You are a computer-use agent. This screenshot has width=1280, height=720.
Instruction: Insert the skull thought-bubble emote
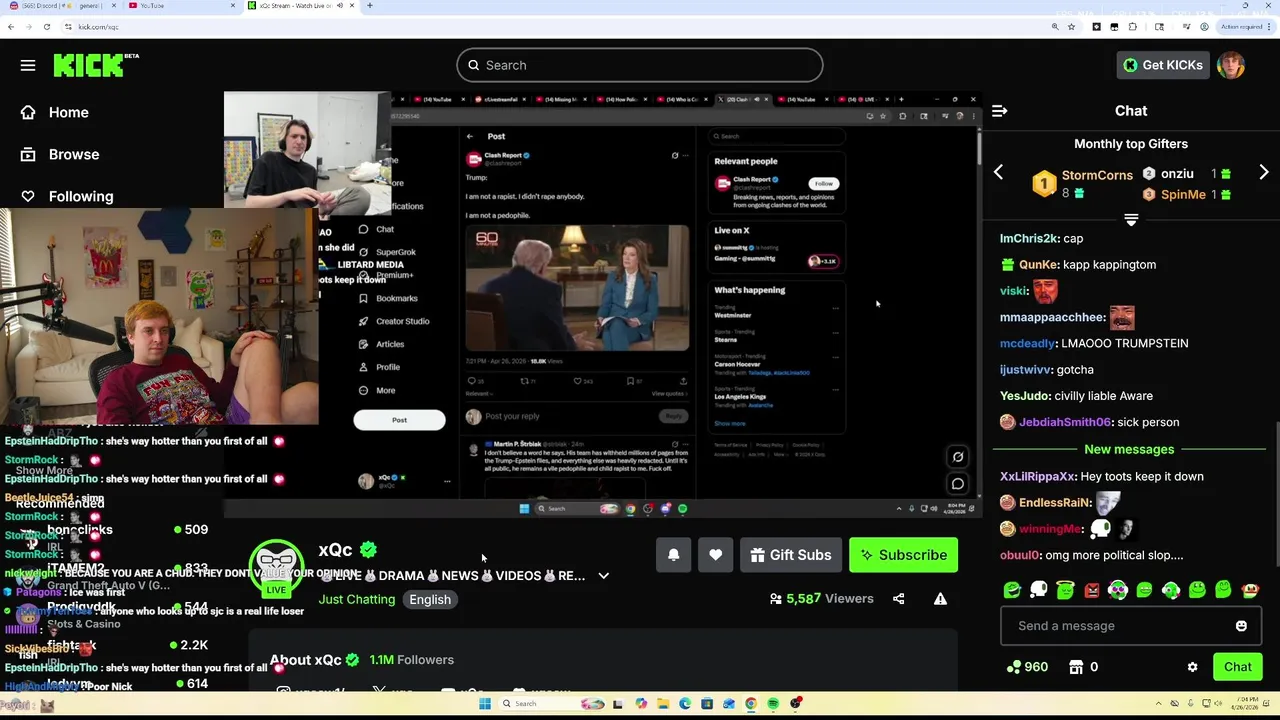coord(1038,590)
